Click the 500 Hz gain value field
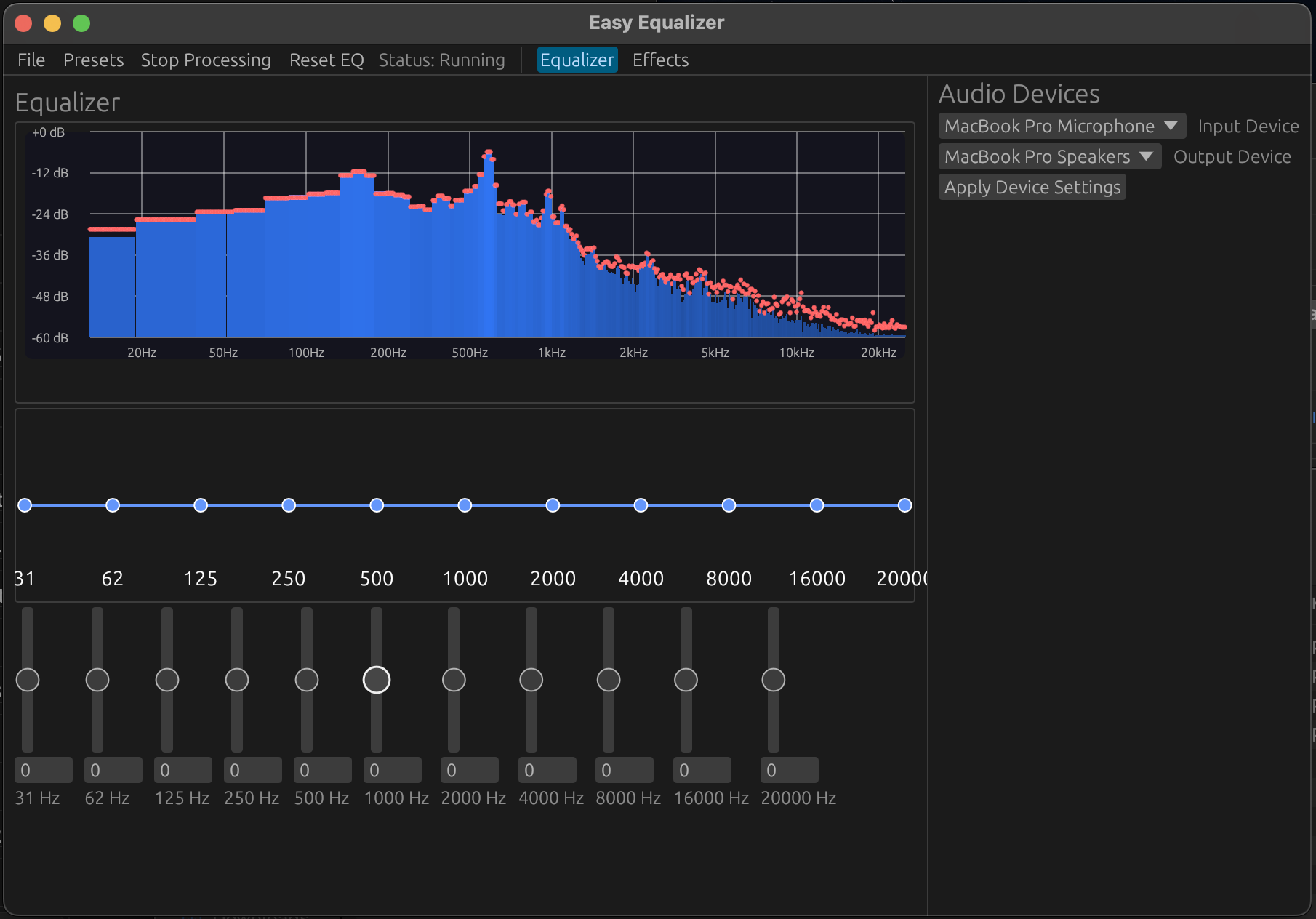This screenshot has height=919, width=1316. (x=323, y=770)
